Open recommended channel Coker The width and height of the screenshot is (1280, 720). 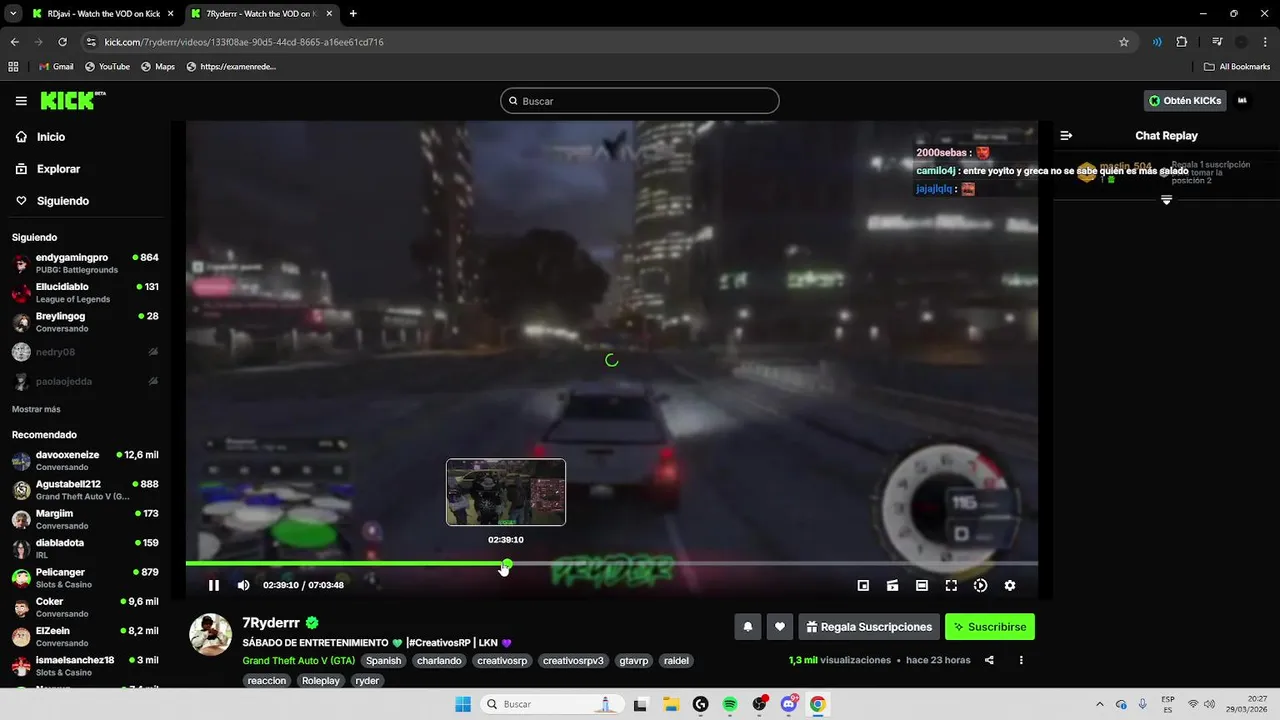85,607
